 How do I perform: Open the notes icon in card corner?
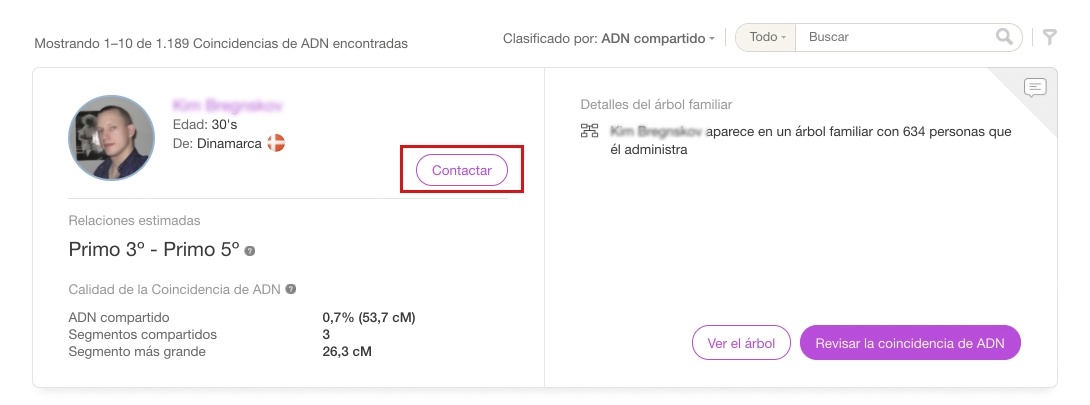(x=1035, y=88)
